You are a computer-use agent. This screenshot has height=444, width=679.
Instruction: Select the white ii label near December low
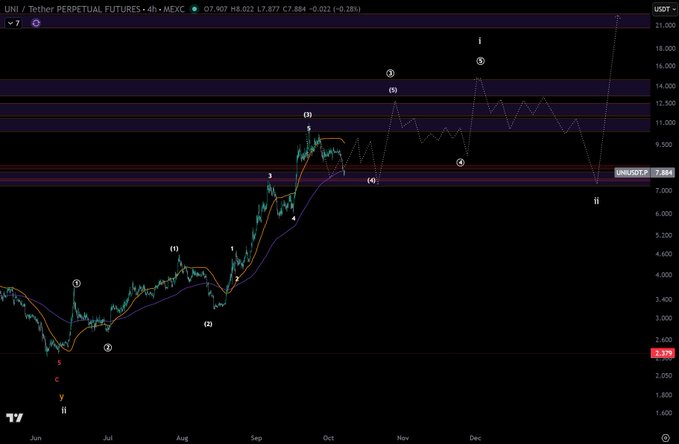click(596, 201)
